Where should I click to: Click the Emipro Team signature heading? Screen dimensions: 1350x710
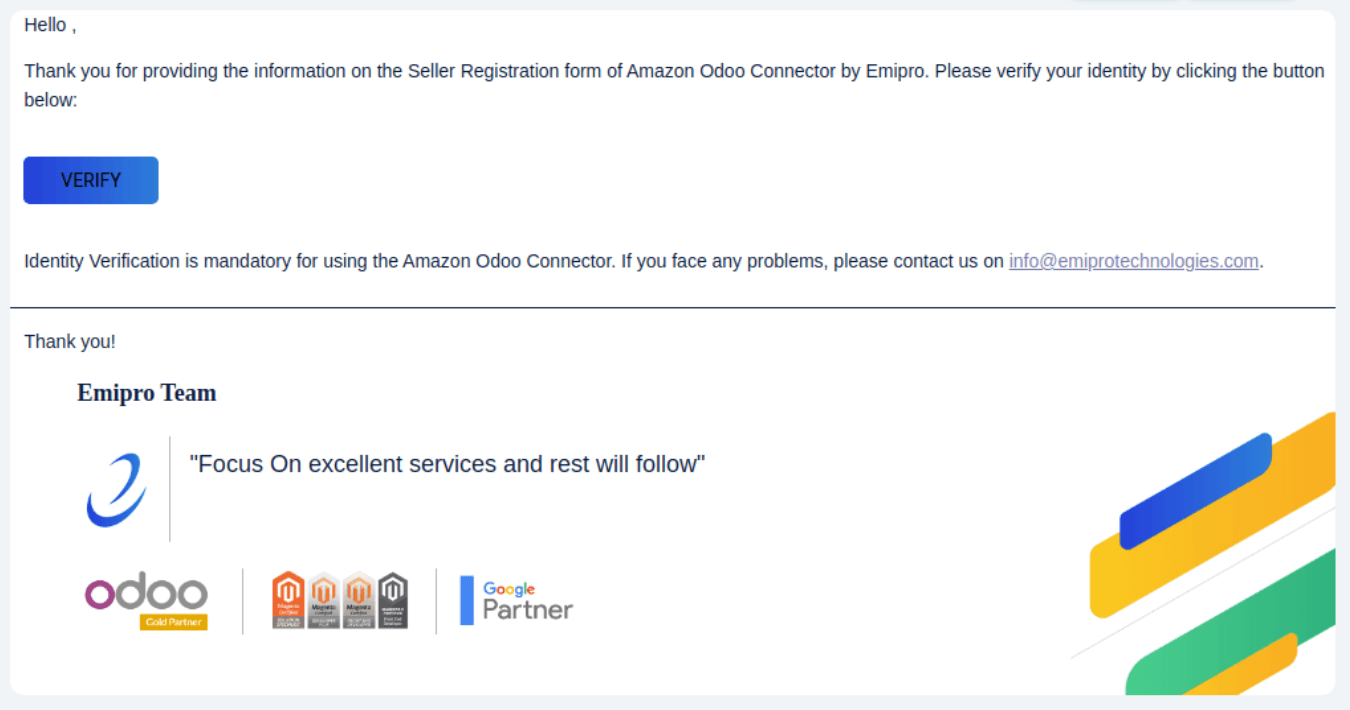pyautogui.click(x=147, y=393)
